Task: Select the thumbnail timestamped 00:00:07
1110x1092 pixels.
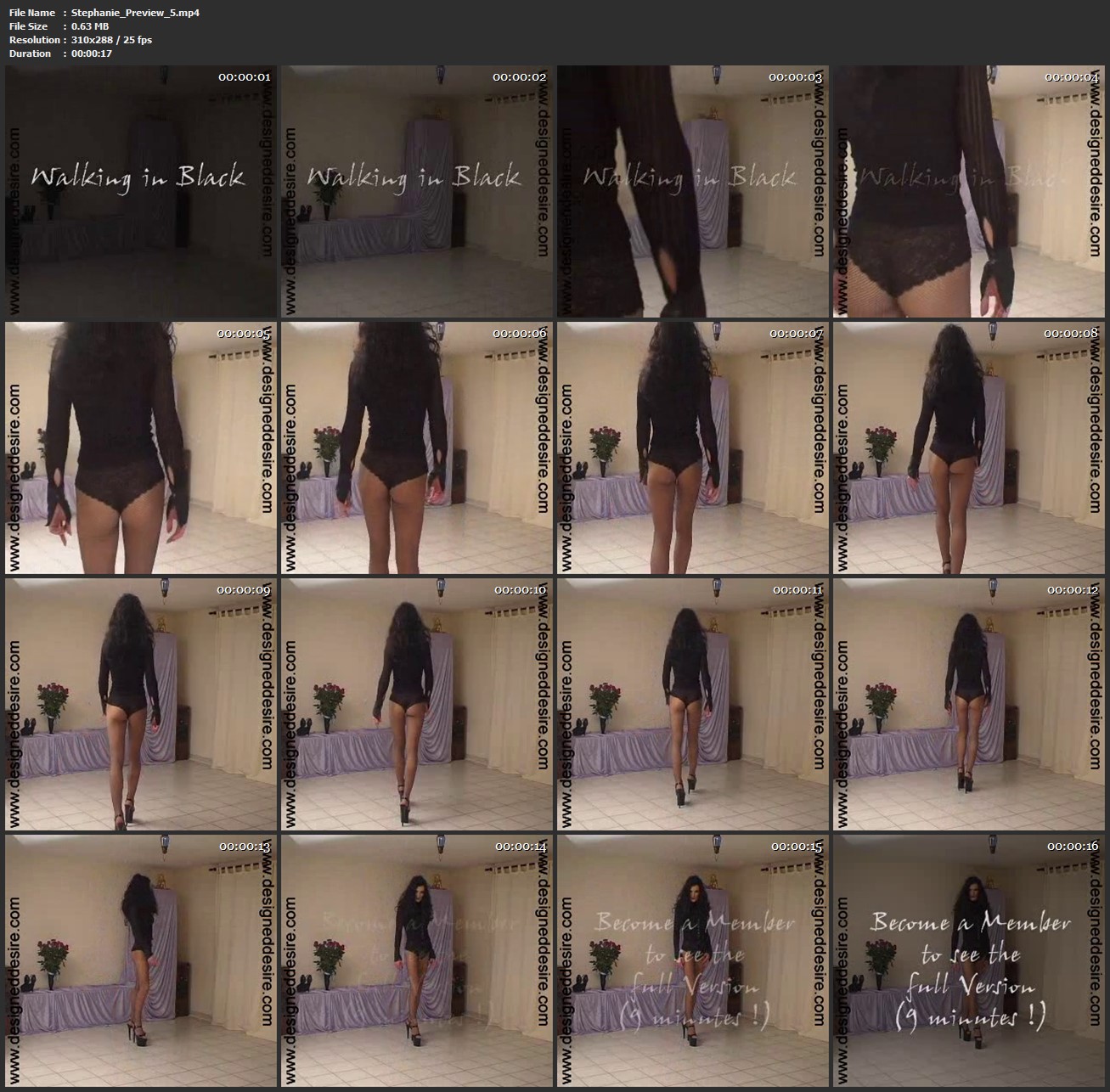Action: click(693, 447)
